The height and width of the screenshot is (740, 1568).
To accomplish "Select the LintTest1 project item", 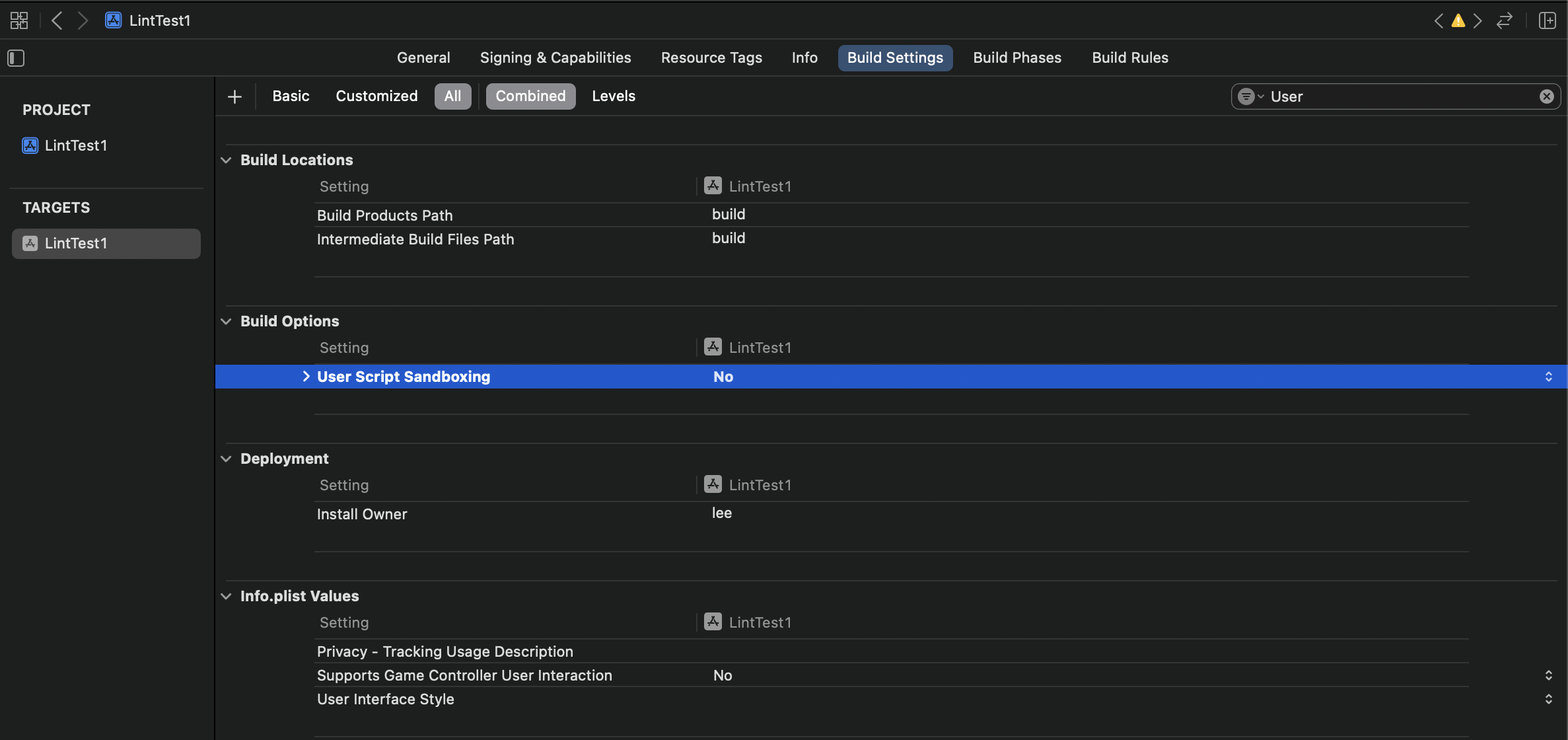I will click(75, 145).
